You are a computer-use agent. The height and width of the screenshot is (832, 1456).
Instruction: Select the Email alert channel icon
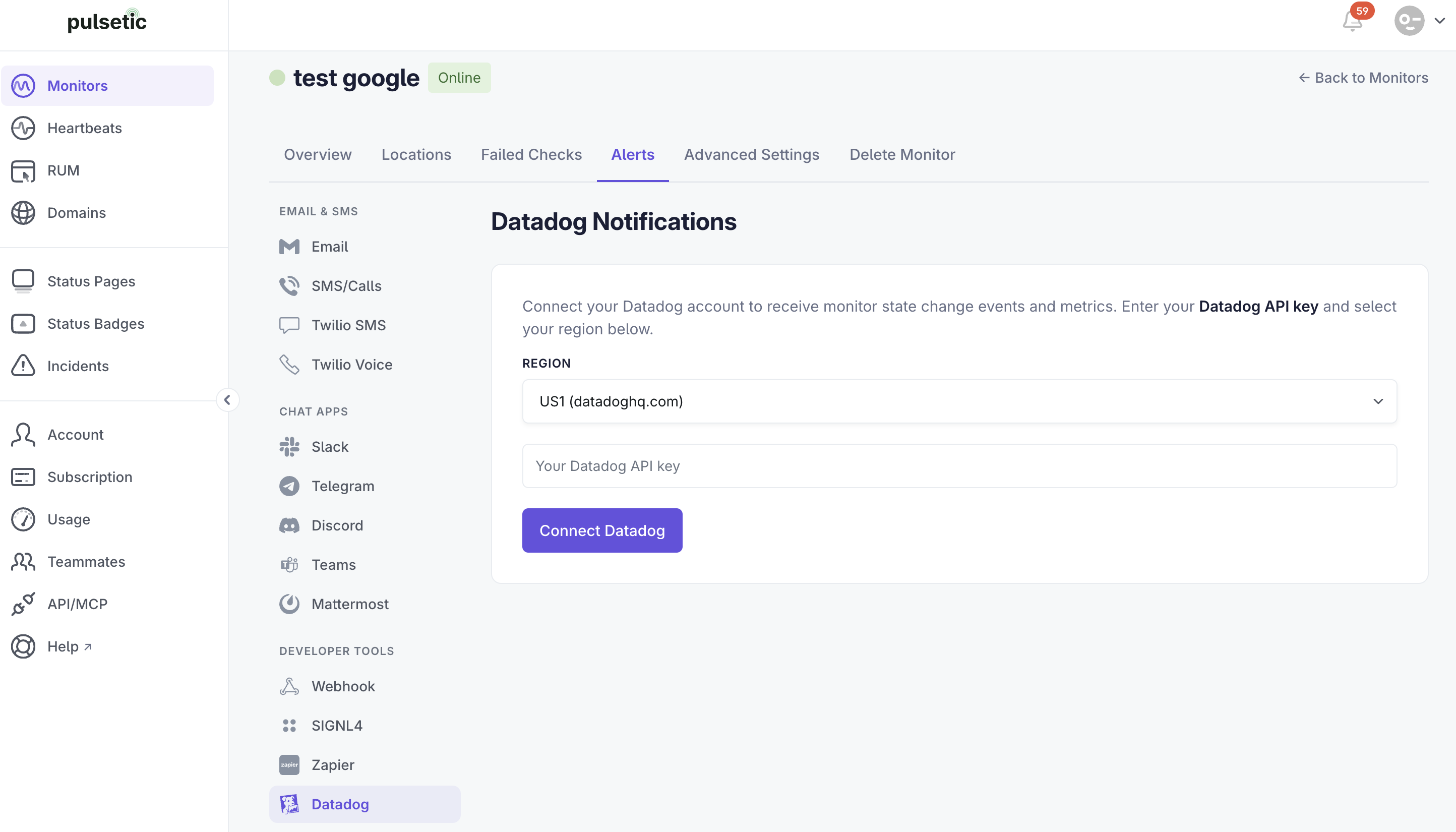click(289, 246)
